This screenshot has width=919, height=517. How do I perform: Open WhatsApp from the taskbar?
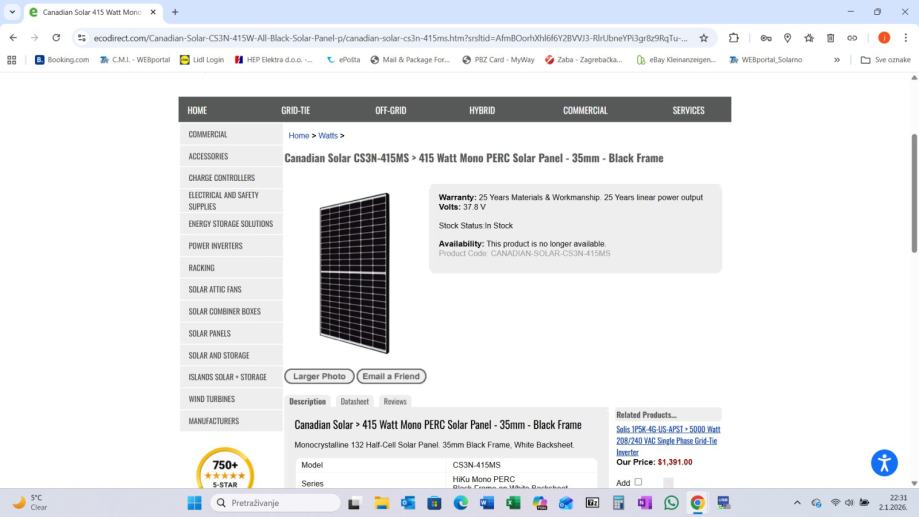(x=671, y=503)
